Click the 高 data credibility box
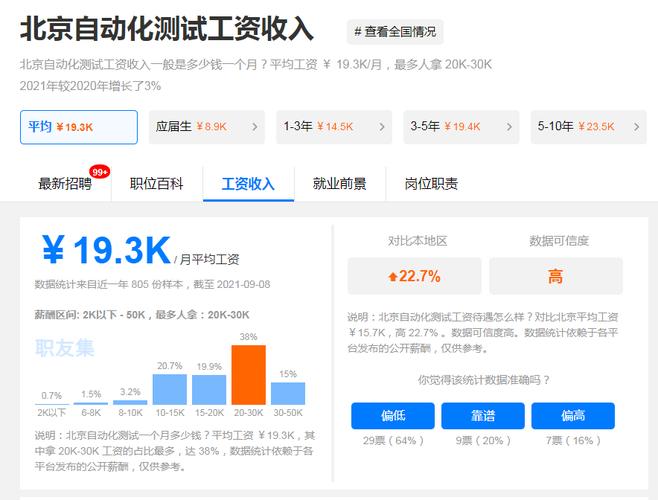The image size is (658, 500). tap(556, 276)
